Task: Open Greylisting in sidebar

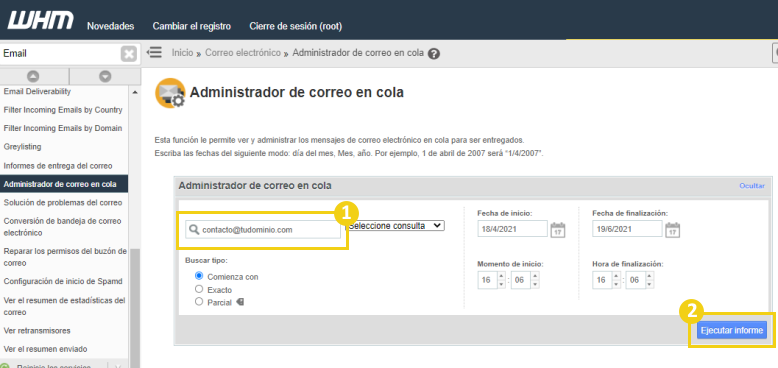Action: point(22,147)
